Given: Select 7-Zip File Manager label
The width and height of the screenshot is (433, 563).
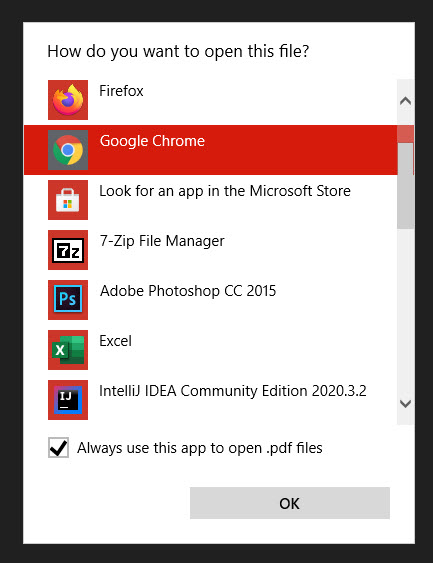Looking at the screenshot, I should [162, 241].
